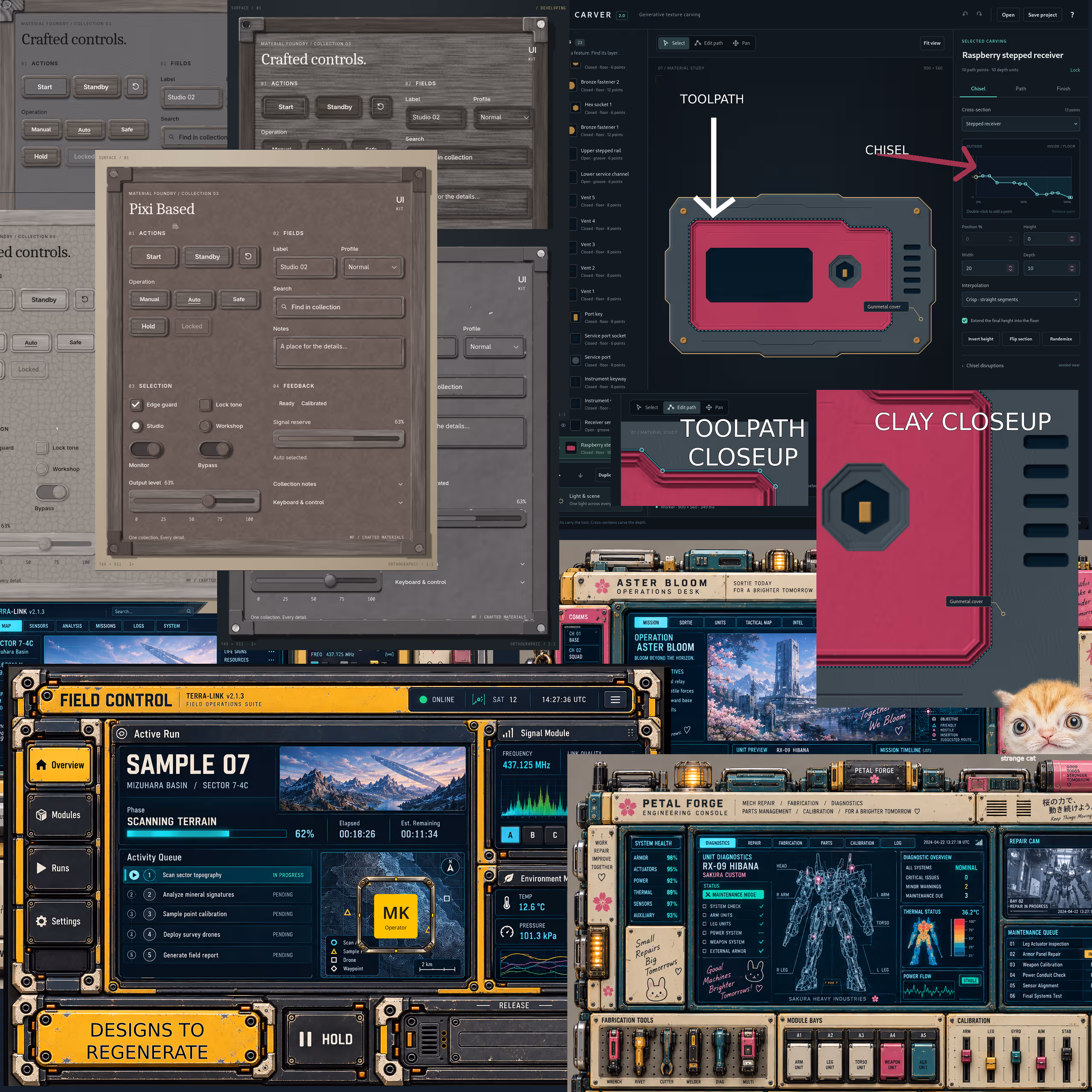Open the hamburger menu in Field Control

pos(615,699)
